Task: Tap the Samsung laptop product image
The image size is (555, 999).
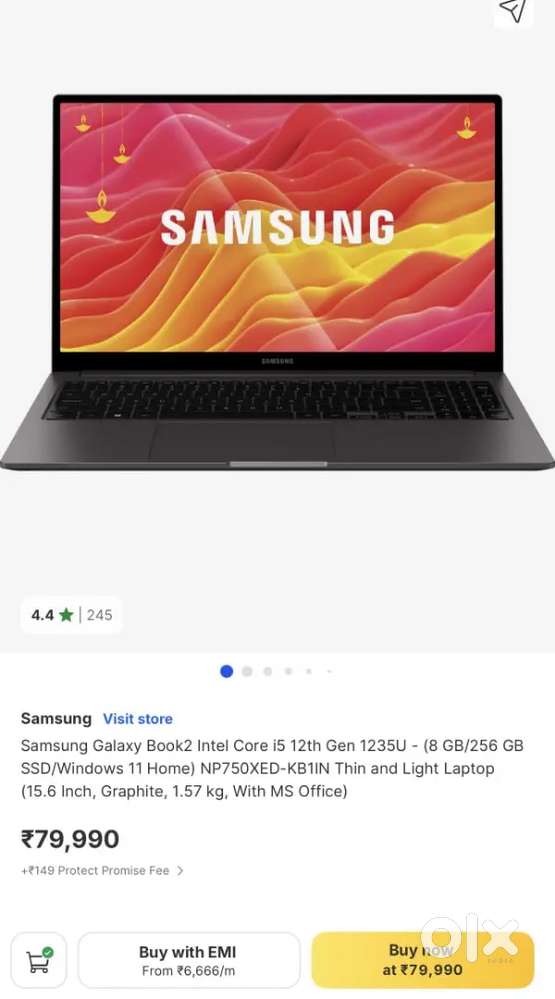Action: pos(277,282)
